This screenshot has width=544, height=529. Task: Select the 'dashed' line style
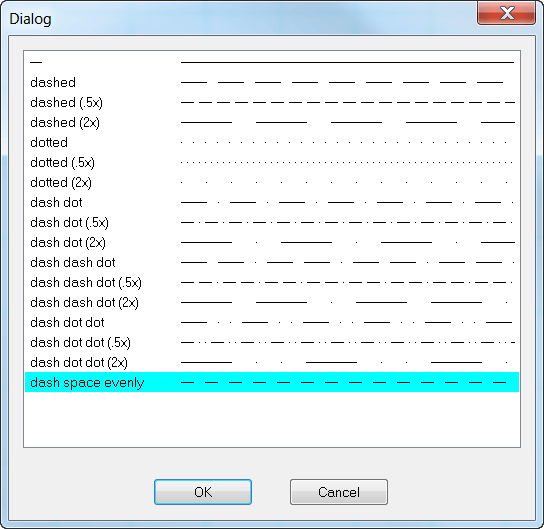pos(272,83)
